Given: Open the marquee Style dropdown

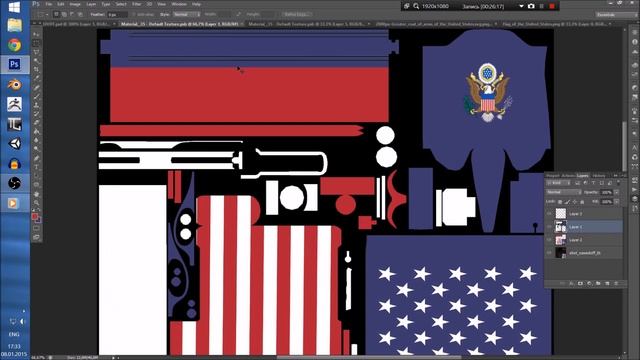Looking at the screenshot, I should pos(186,14).
